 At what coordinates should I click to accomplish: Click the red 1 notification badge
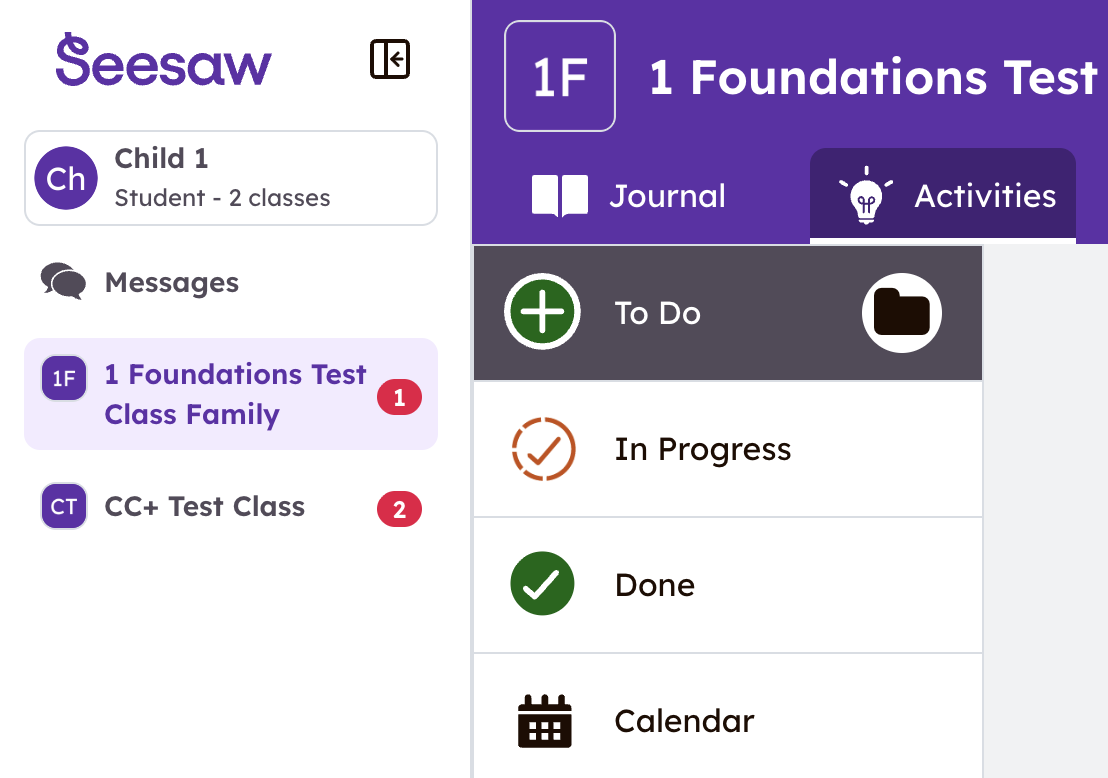(399, 397)
